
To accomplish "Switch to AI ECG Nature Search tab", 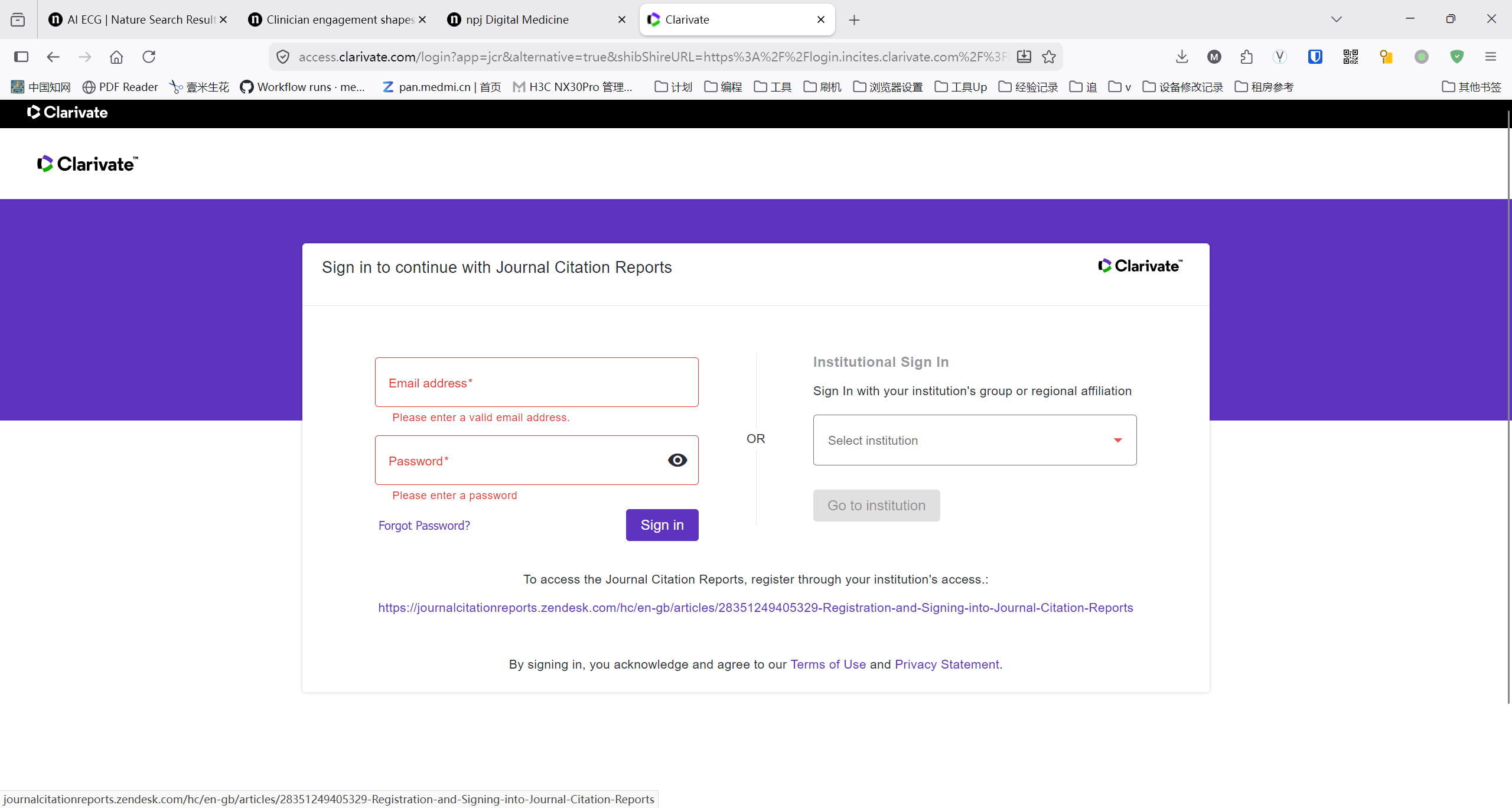I will point(138,19).
